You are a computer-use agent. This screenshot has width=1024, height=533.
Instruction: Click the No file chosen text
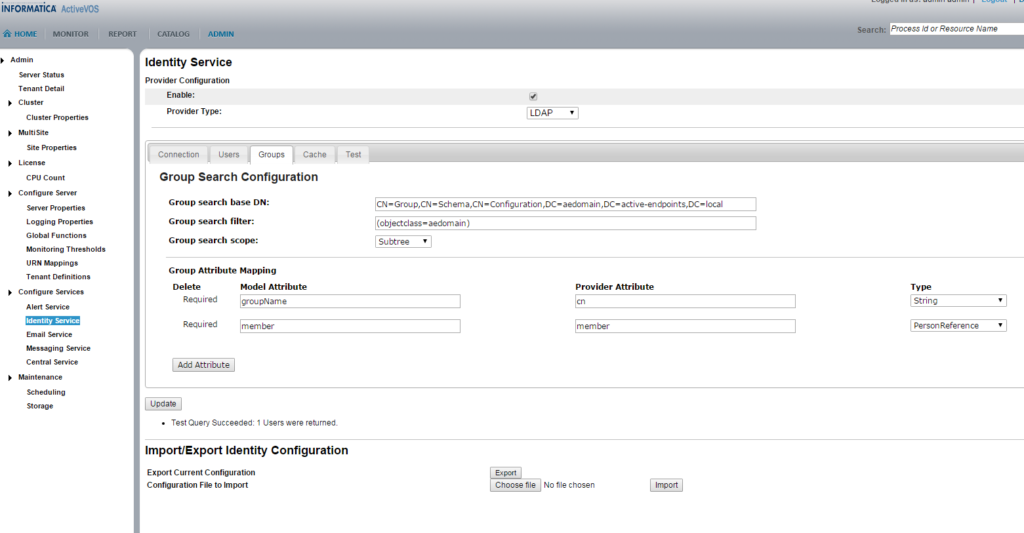click(x=569, y=485)
